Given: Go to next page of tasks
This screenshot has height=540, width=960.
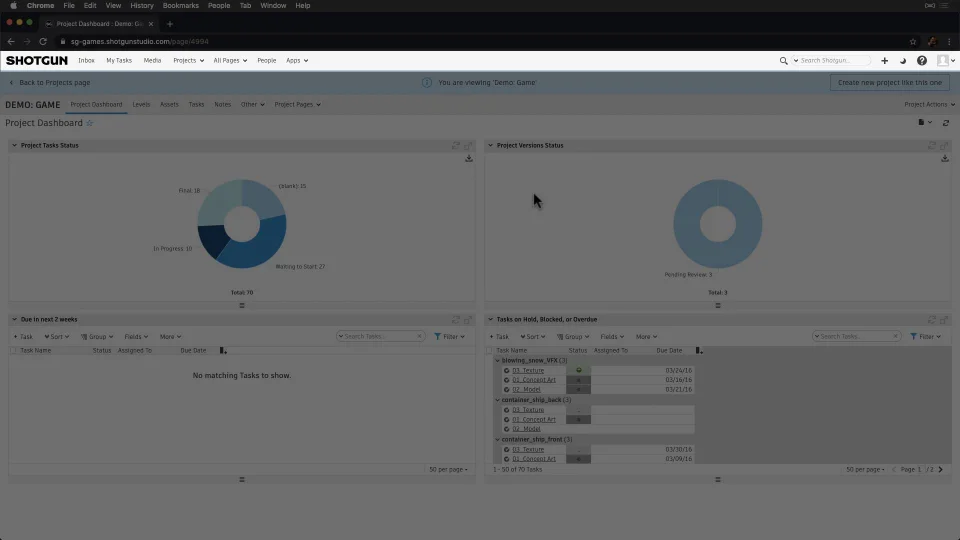Looking at the screenshot, I should 940,470.
